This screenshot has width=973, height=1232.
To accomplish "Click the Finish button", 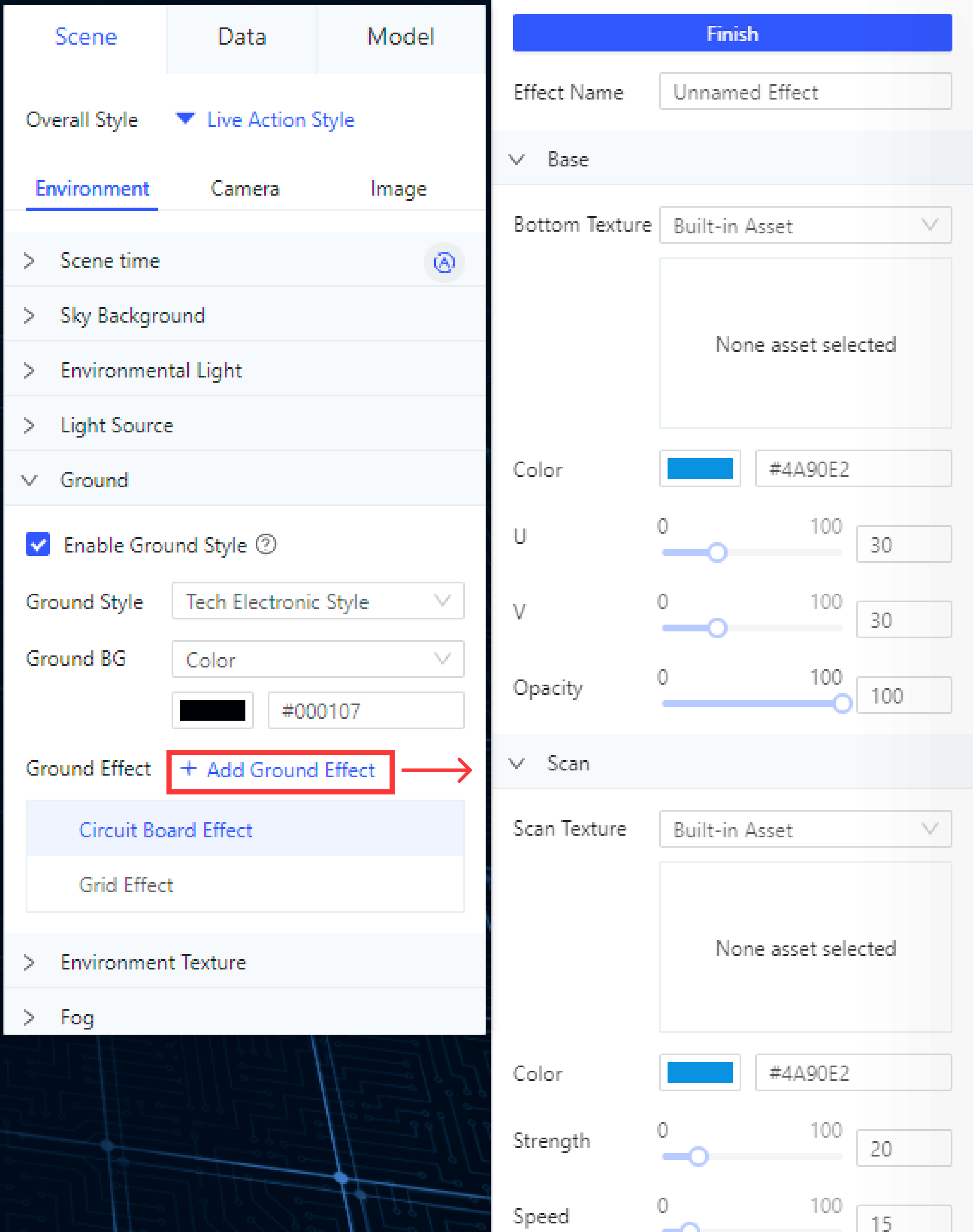I will tap(732, 33).
